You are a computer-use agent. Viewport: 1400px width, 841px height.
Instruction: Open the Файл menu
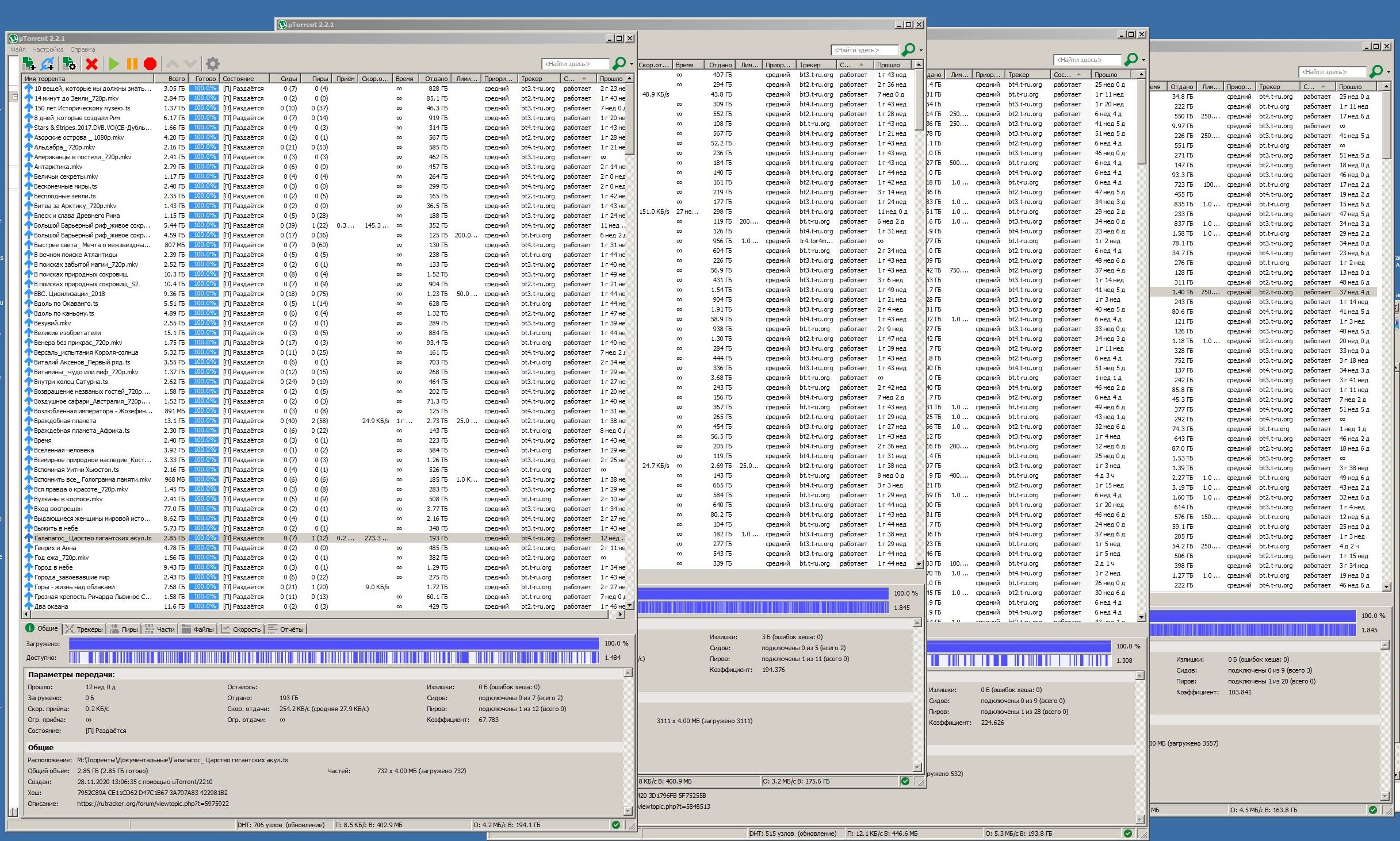(18, 49)
